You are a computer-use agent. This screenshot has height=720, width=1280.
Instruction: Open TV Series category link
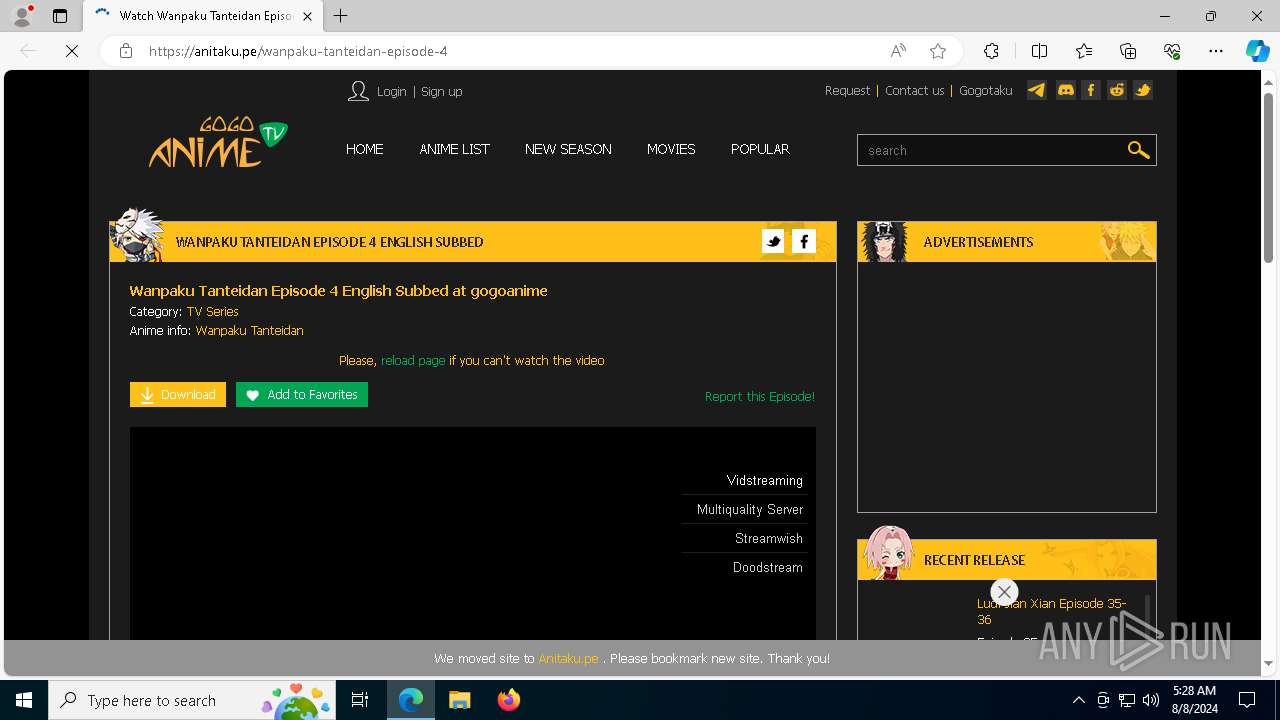coord(212,311)
